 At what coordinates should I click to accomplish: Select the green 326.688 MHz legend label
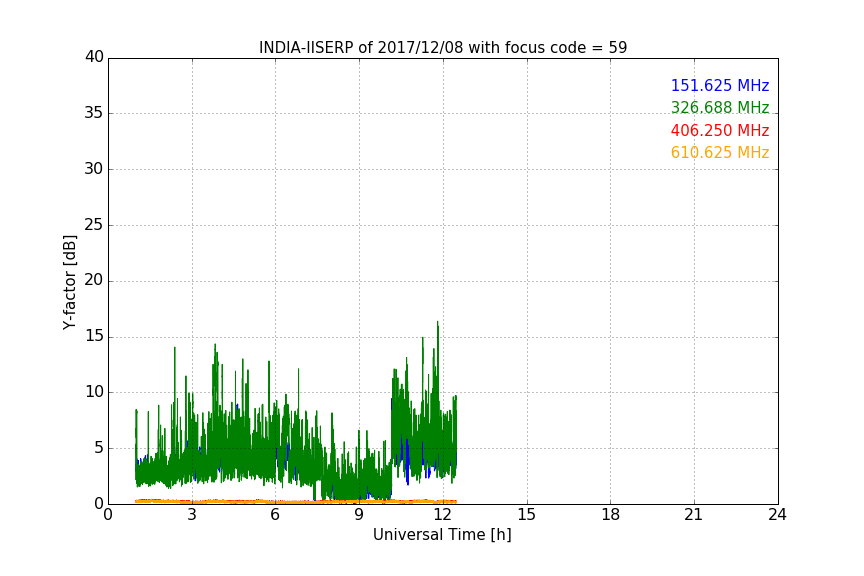coord(720,107)
